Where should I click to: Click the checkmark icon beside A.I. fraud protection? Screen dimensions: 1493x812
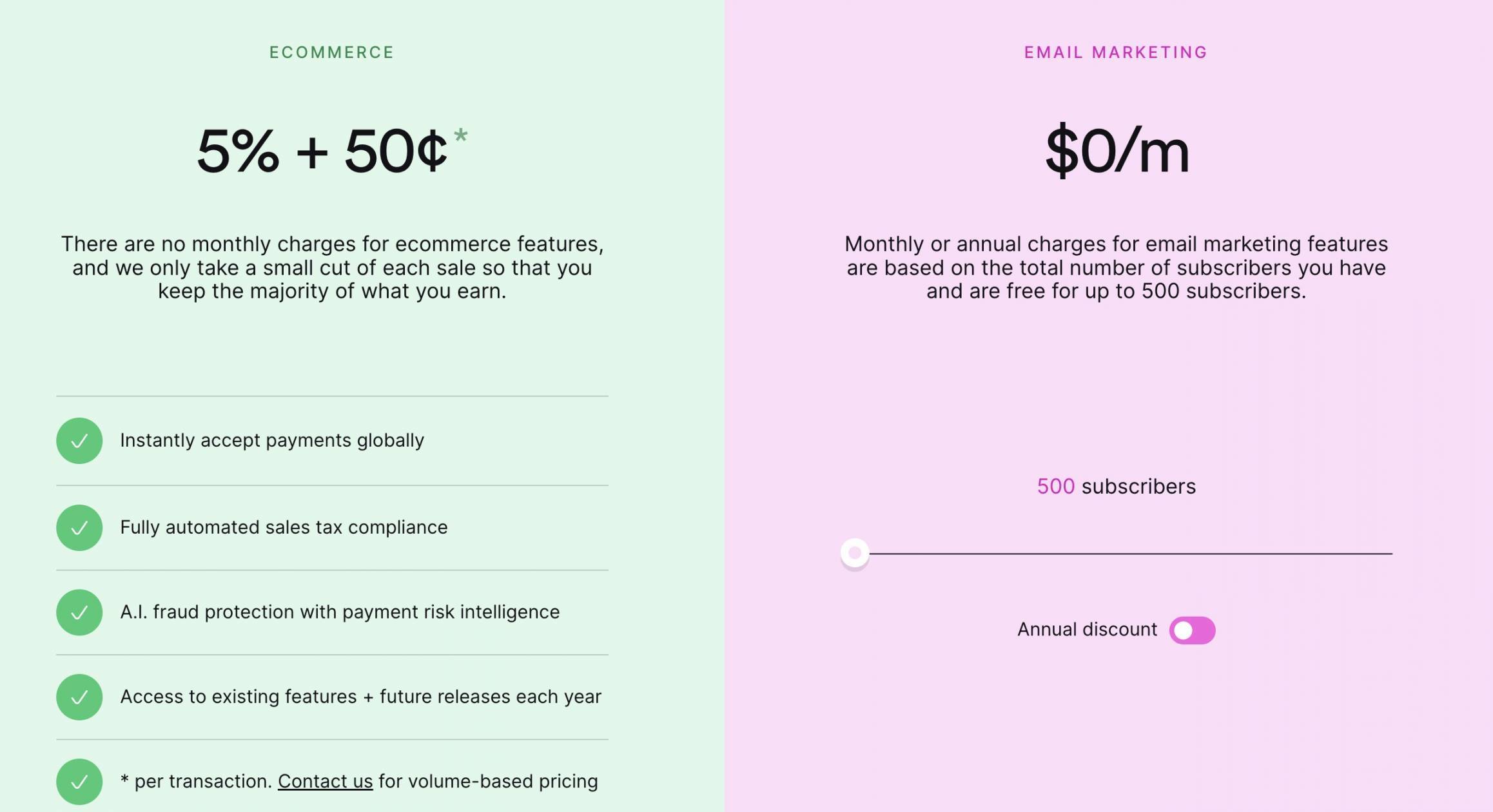[x=79, y=613]
